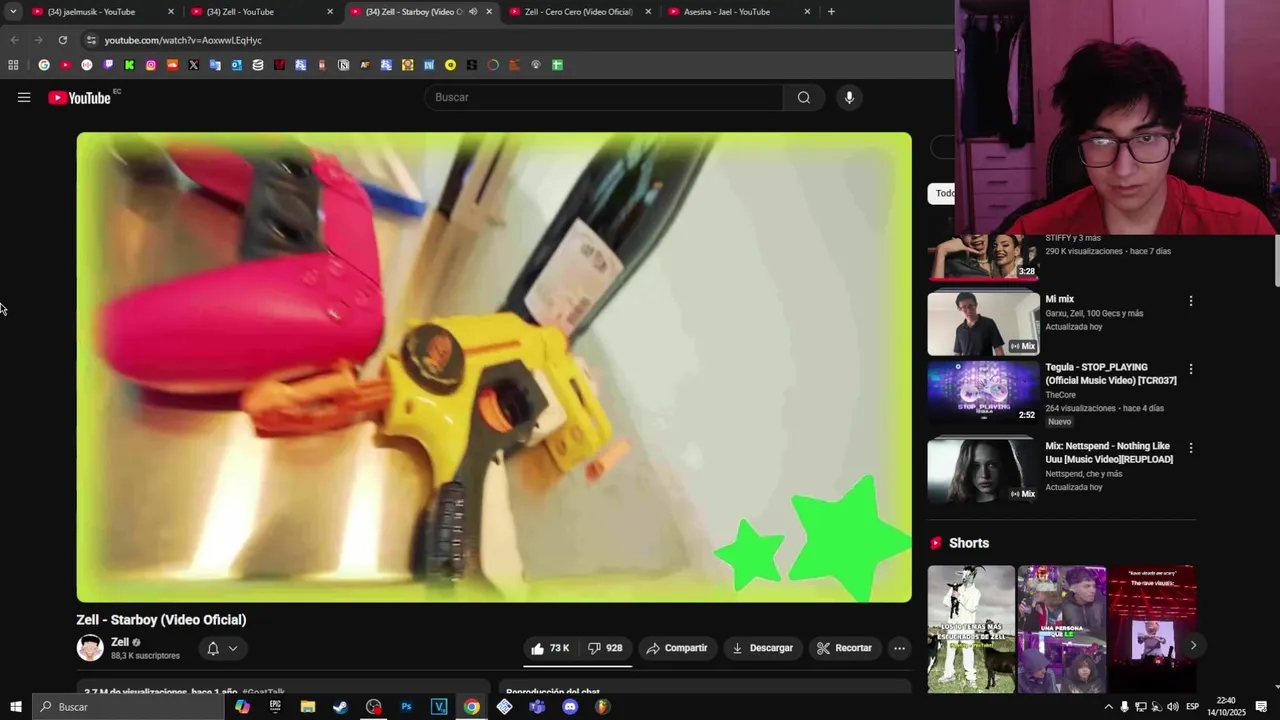
Task: Start voice search with microphone icon
Action: (849, 97)
